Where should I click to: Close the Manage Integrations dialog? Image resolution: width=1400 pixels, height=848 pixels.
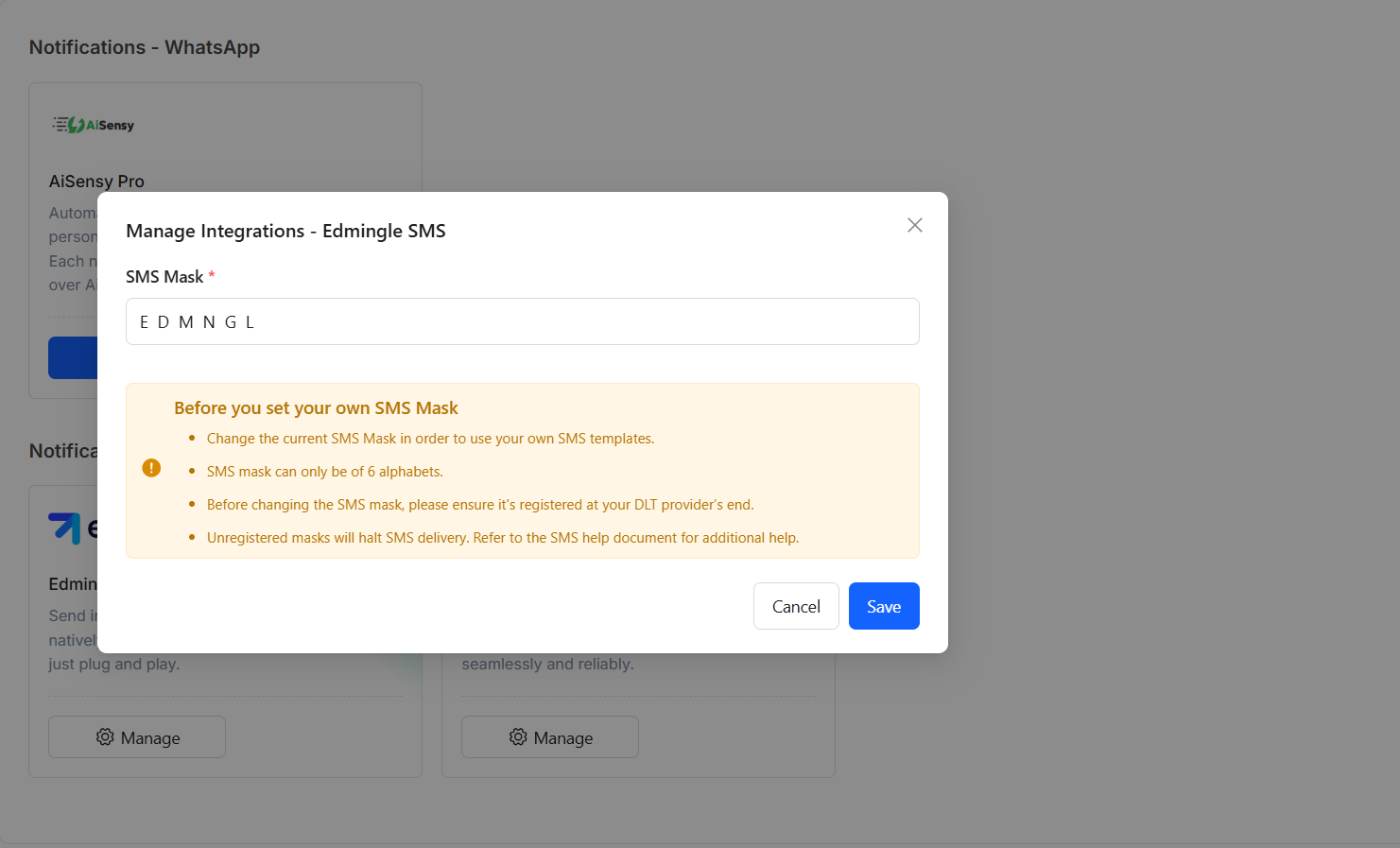tap(914, 225)
